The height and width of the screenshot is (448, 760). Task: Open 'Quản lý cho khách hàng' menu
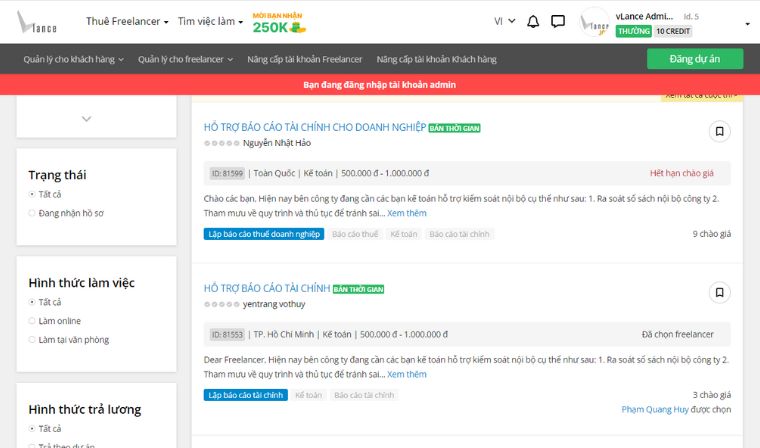tap(73, 59)
